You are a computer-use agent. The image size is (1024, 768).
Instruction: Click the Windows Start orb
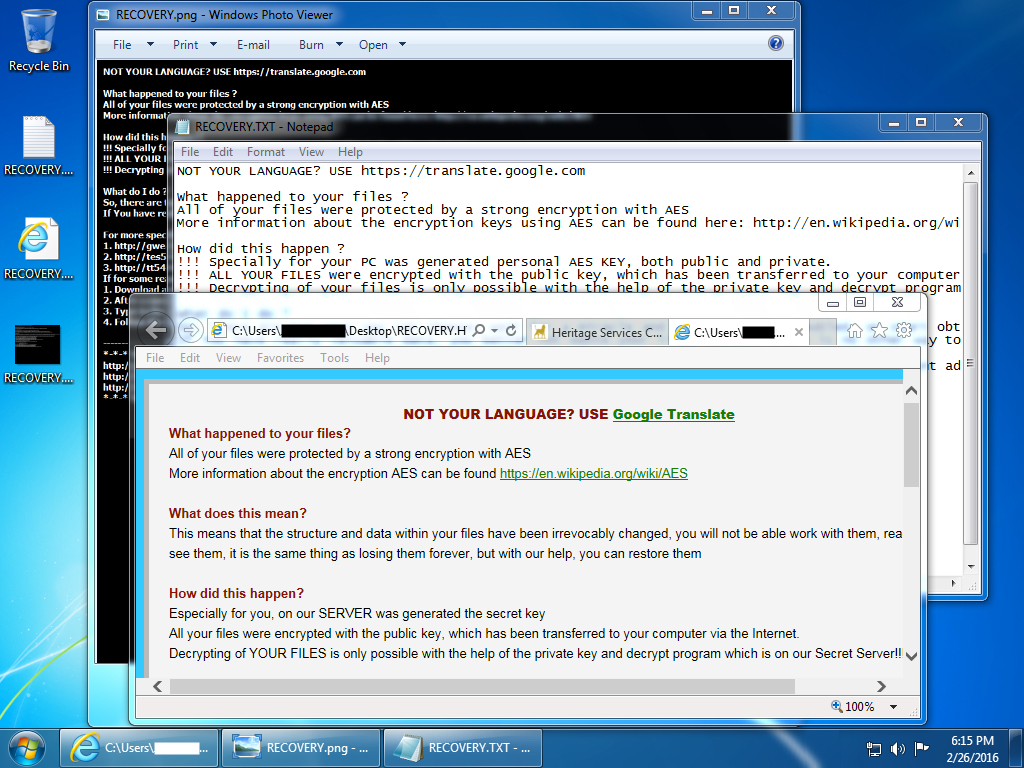coord(27,747)
